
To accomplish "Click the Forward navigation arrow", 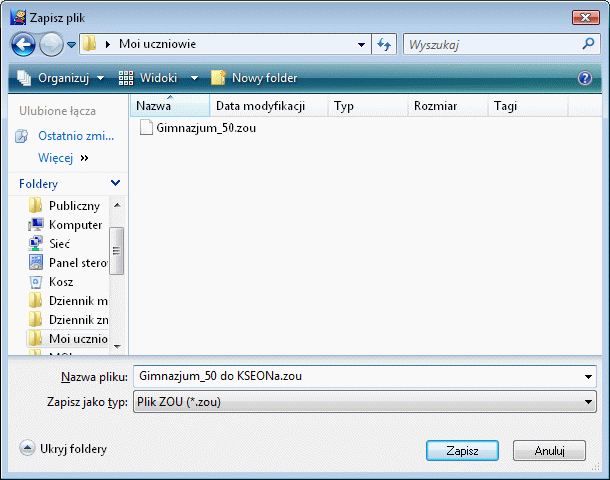I will (51, 44).
